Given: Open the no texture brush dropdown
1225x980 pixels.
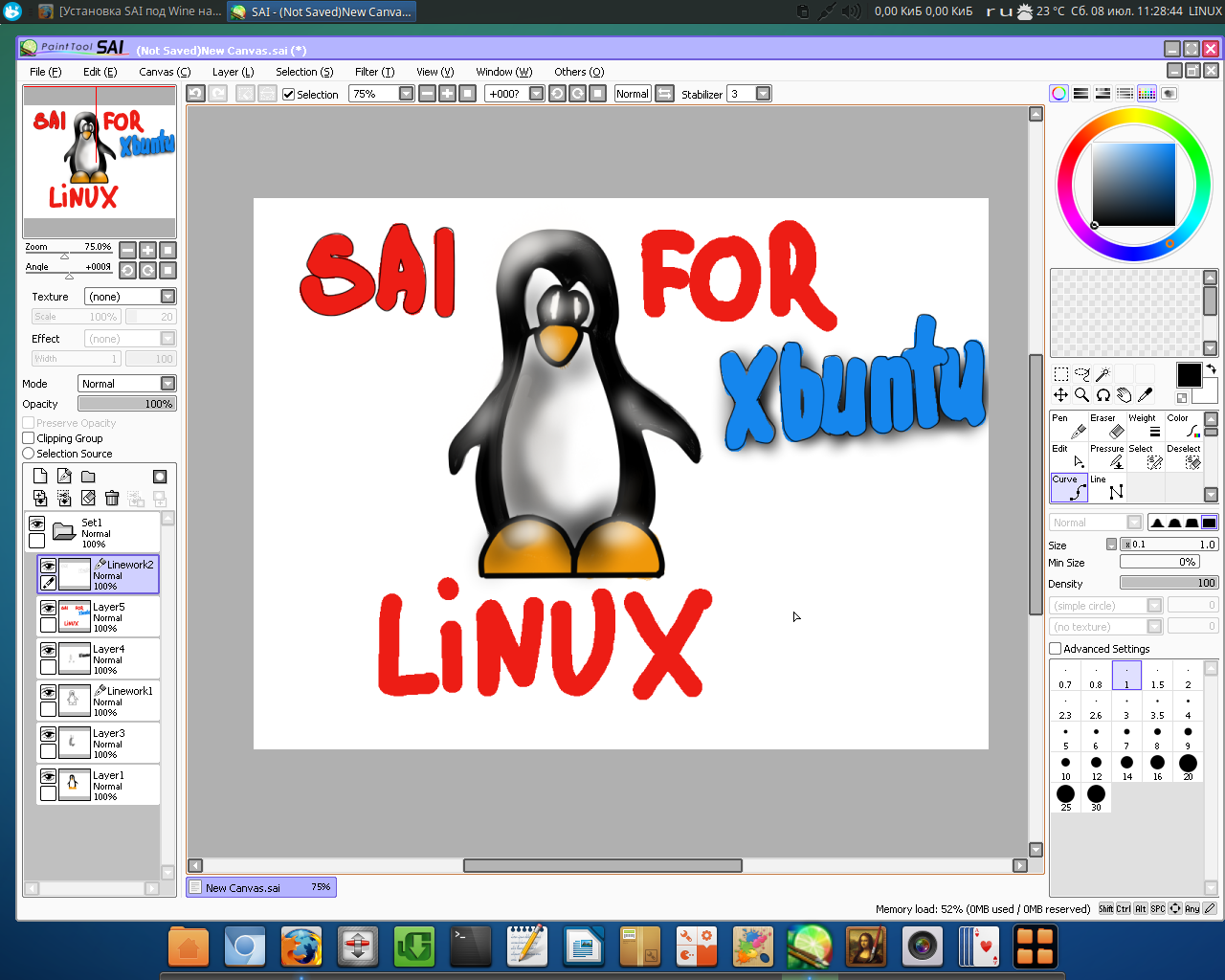Looking at the screenshot, I should pos(1105,627).
